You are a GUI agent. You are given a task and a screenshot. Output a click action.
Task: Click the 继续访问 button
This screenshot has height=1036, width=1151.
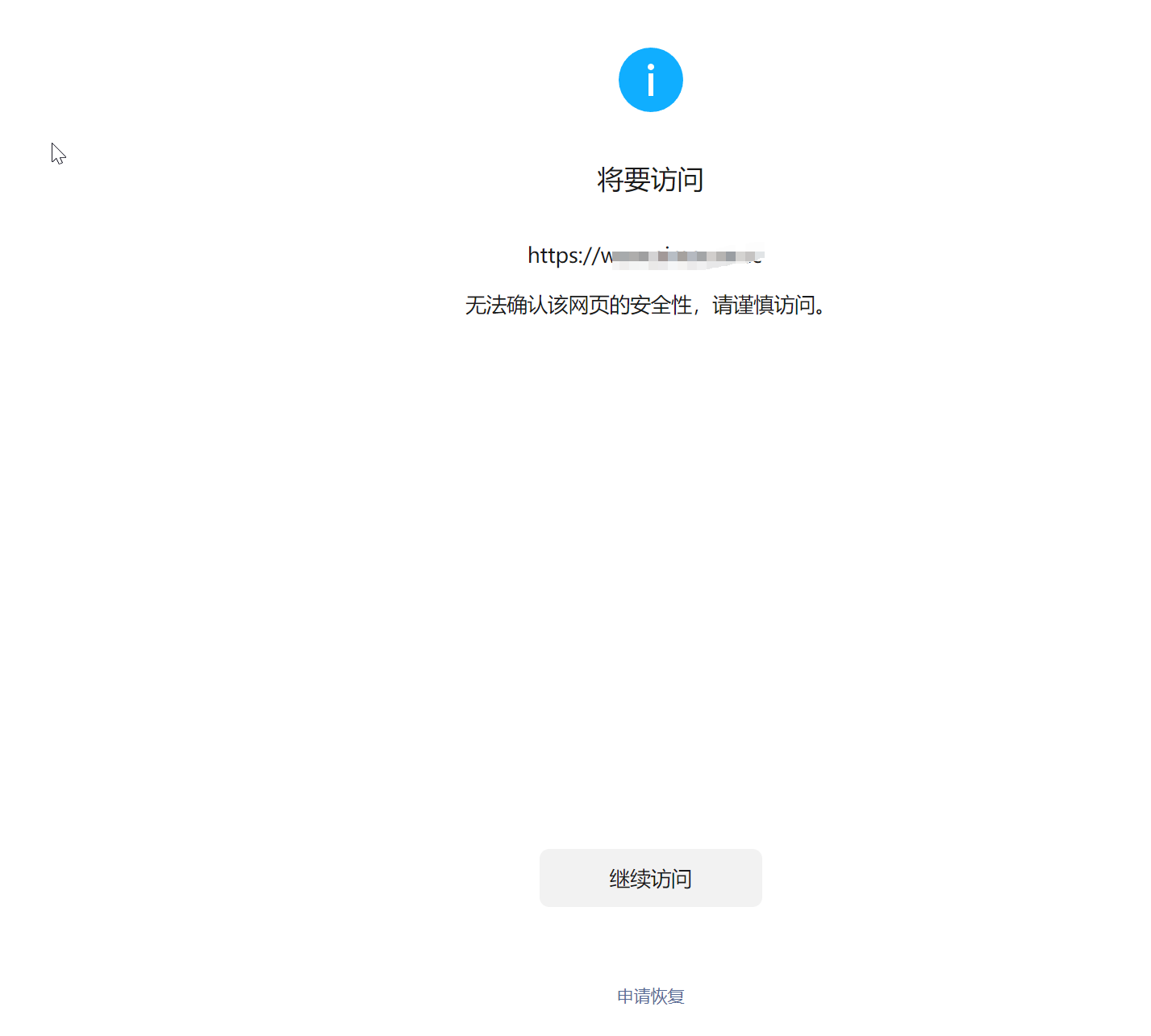tap(650, 878)
